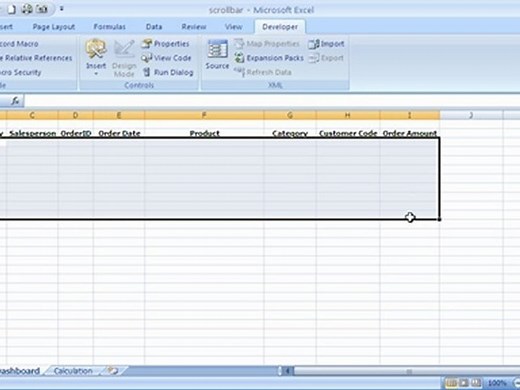Switch to the Dashboard sheet tab
Image resolution: width=520 pixels, height=390 pixels.
[x=20, y=371]
